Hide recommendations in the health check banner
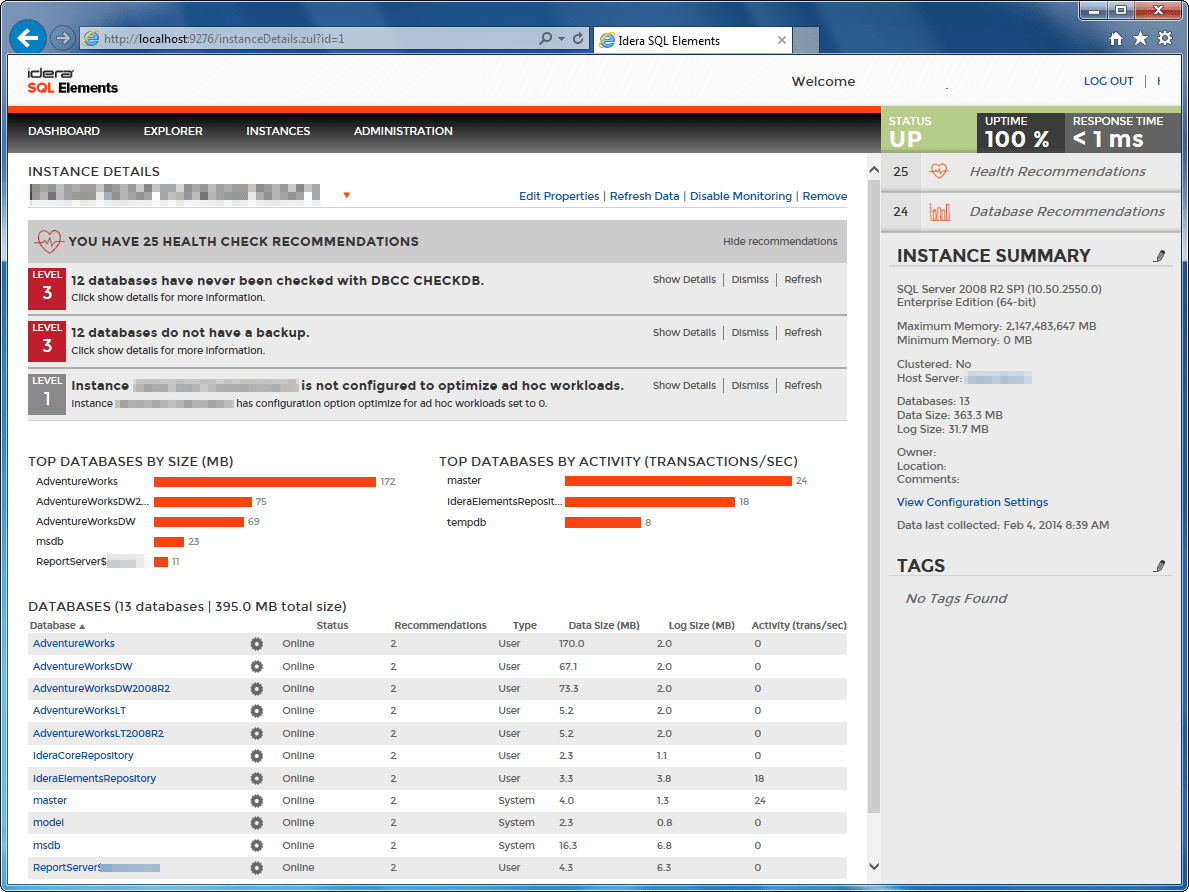 coord(780,241)
